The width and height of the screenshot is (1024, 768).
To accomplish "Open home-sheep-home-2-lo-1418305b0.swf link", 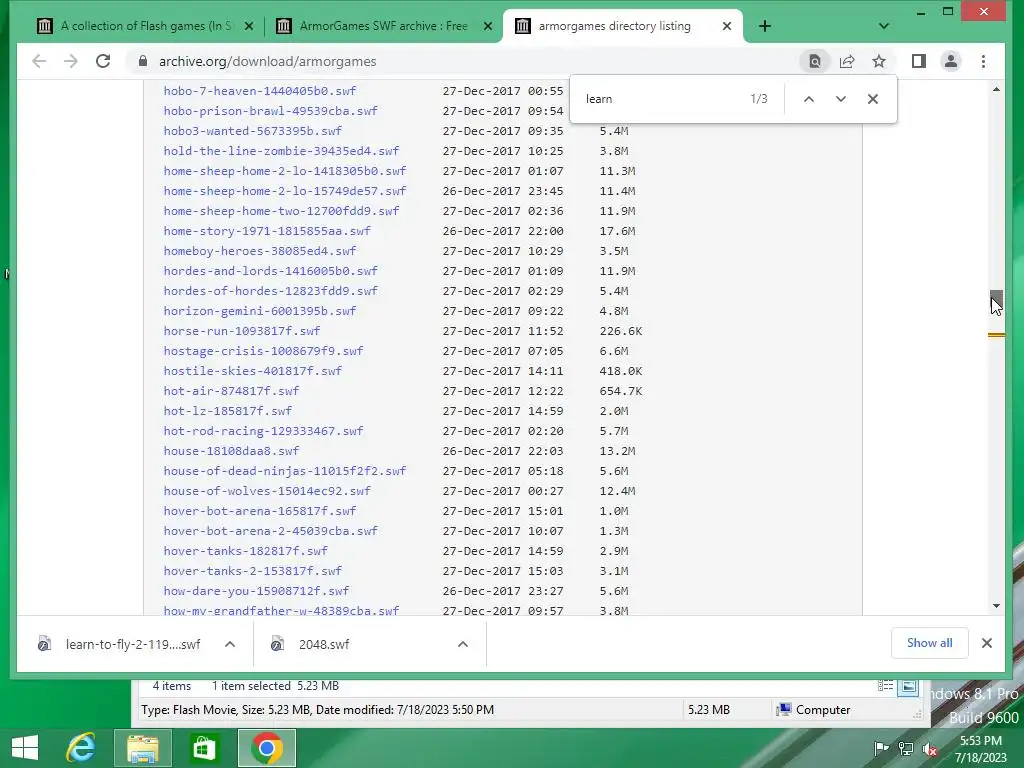I will [x=285, y=171].
